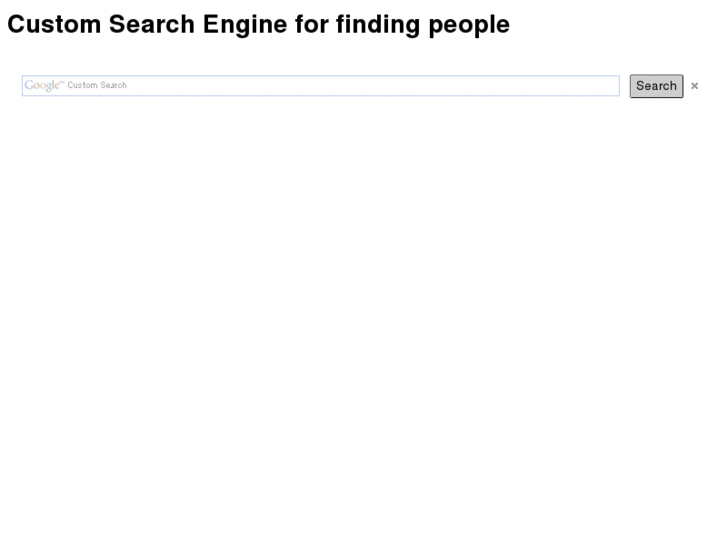Click the 'Custom Search Engine for finding people' heading

click(258, 25)
